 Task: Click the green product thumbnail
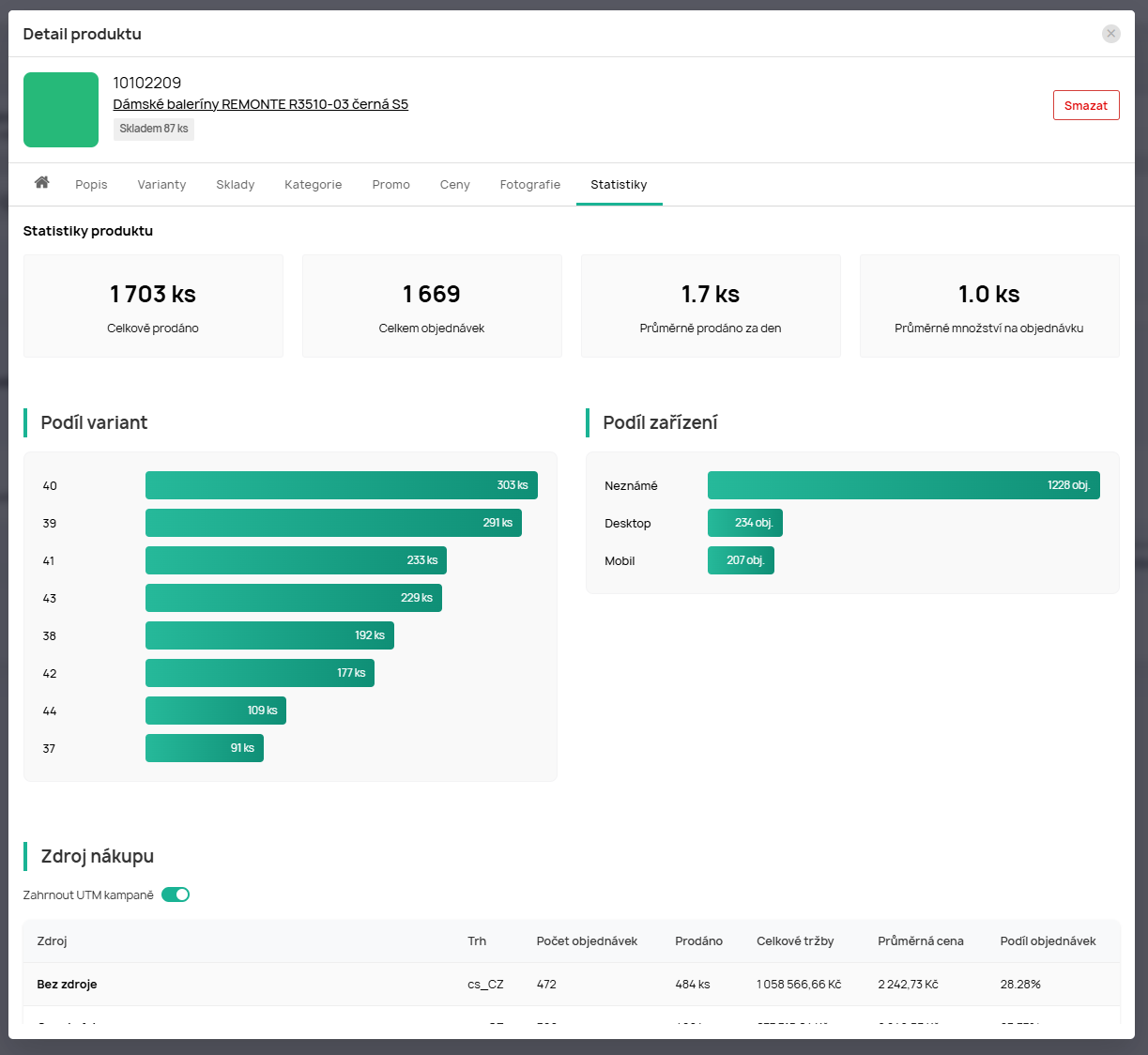pyautogui.click(x=61, y=110)
